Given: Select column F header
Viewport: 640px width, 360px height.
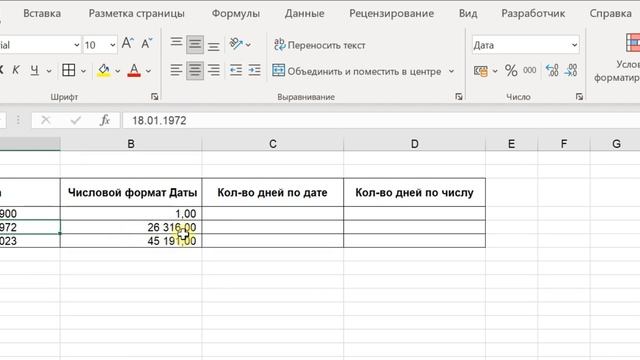Looking at the screenshot, I should [x=564, y=144].
